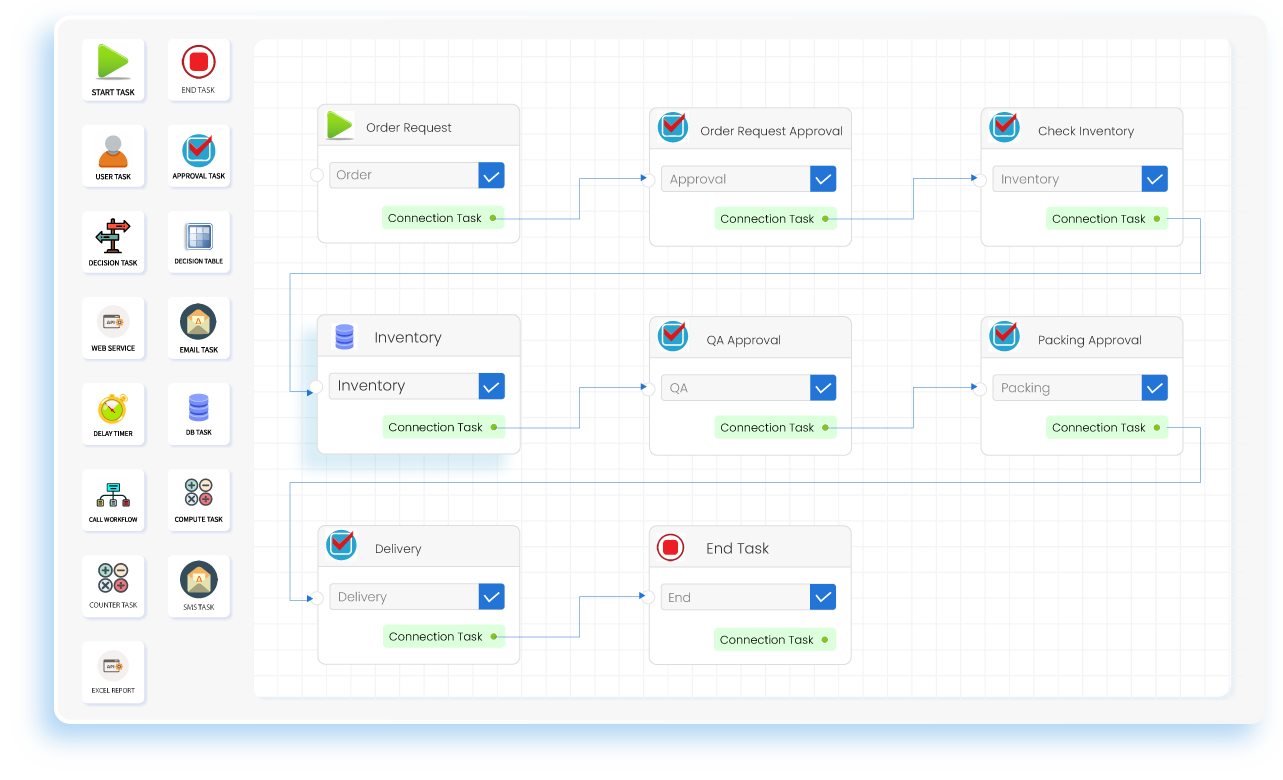The image size is (1283, 780).
Task: Click Connection Task in Check Inventory node
Action: (x=1098, y=219)
